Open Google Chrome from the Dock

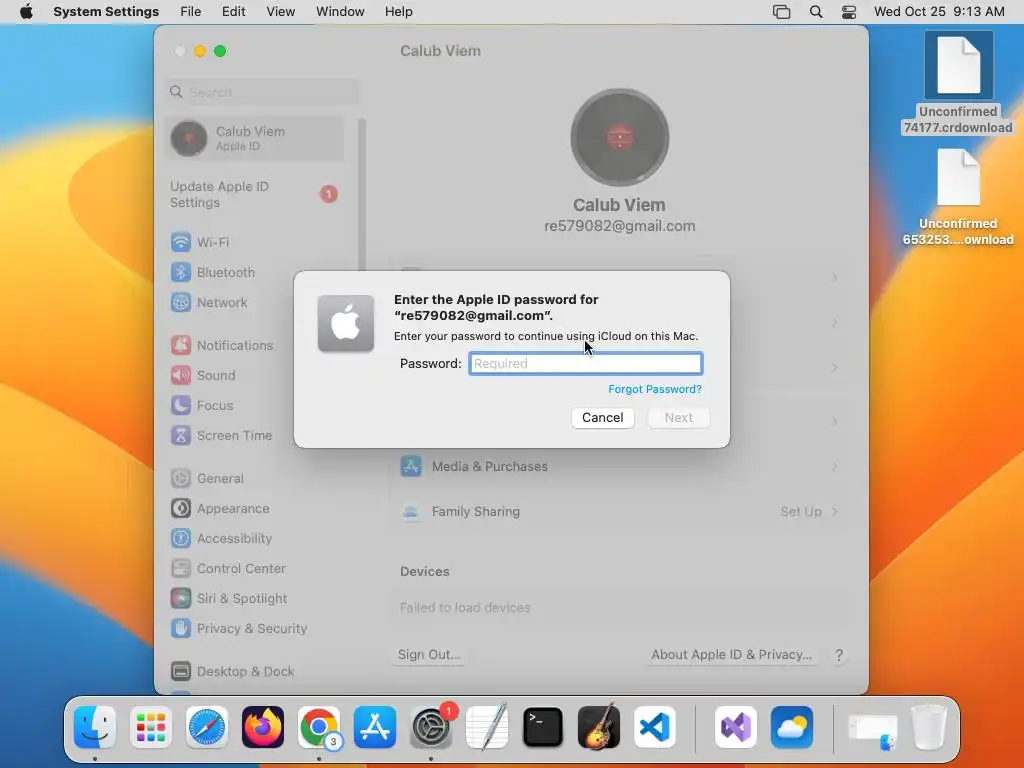(319, 727)
